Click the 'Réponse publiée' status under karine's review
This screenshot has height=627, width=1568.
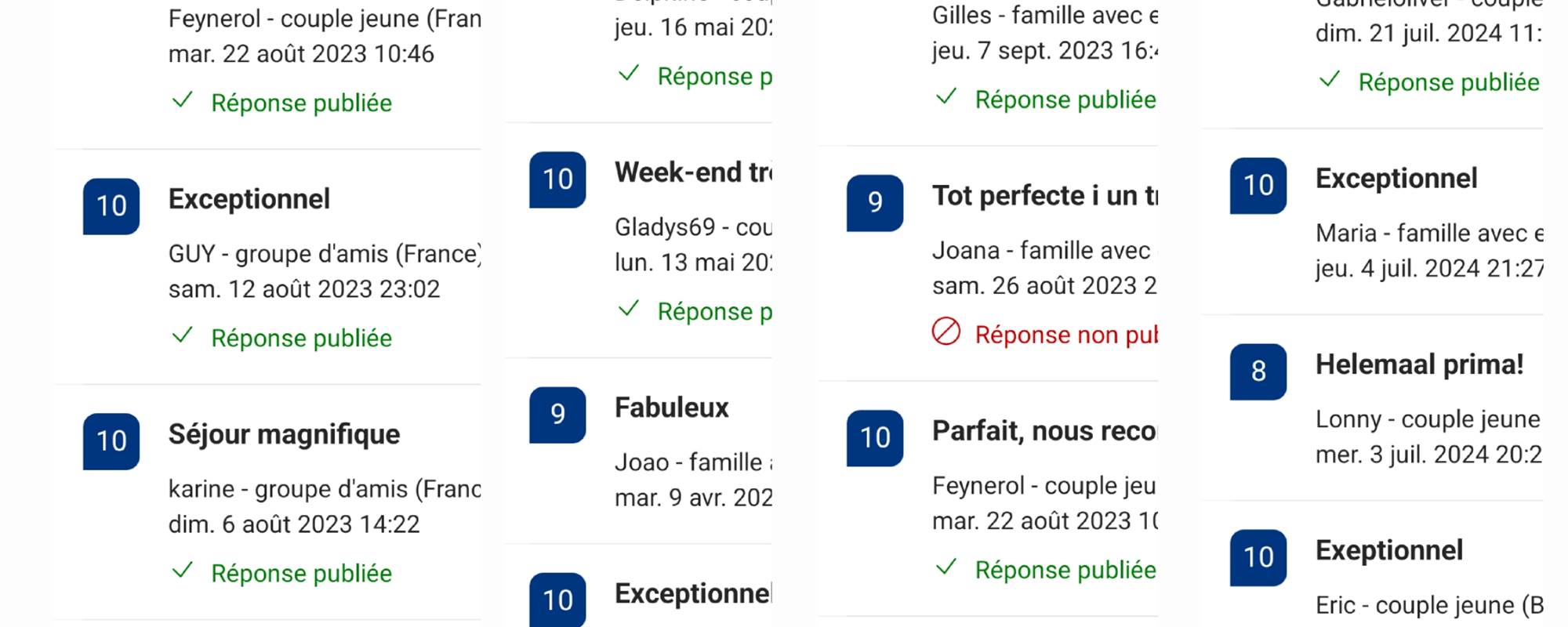(x=302, y=574)
